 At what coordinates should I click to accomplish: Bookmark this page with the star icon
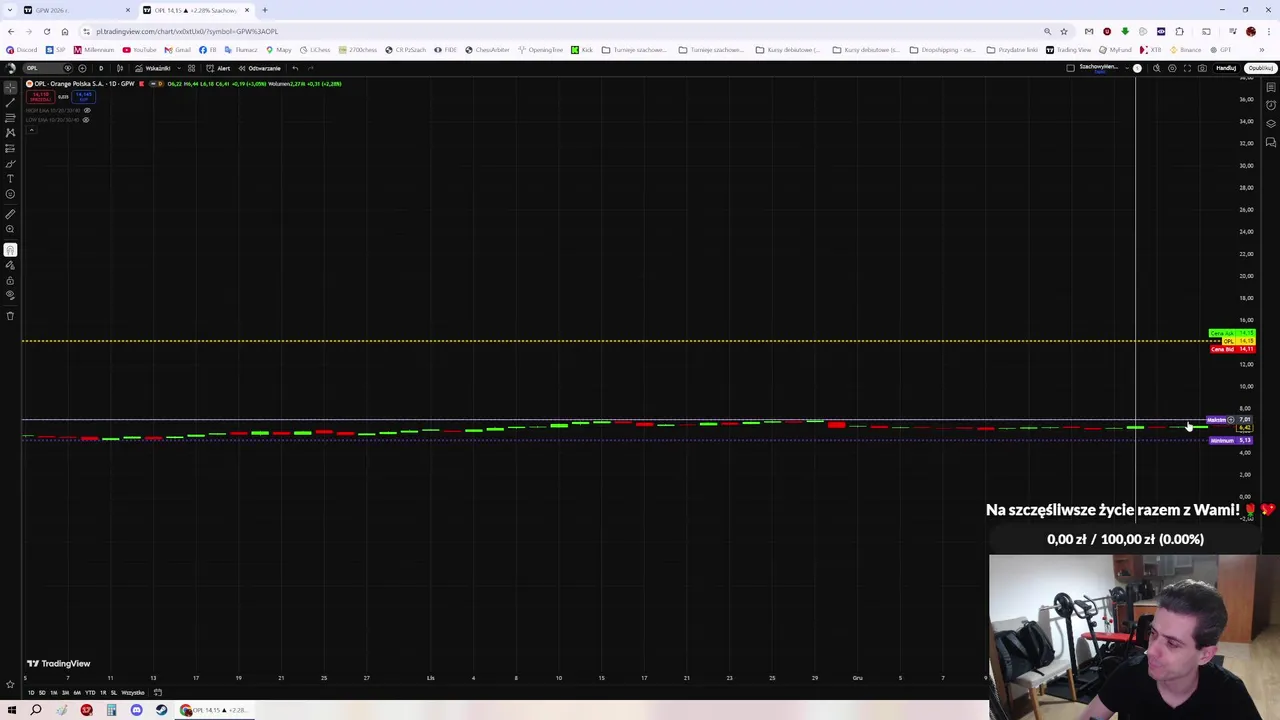pyautogui.click(x=1064, y=31)
